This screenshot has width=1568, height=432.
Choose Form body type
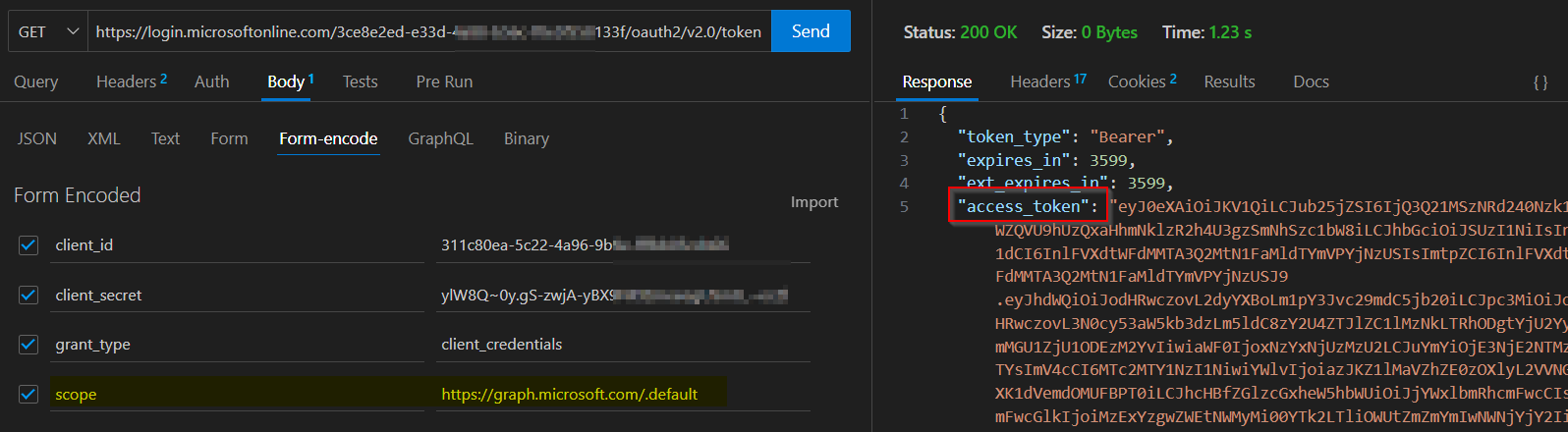229,138
